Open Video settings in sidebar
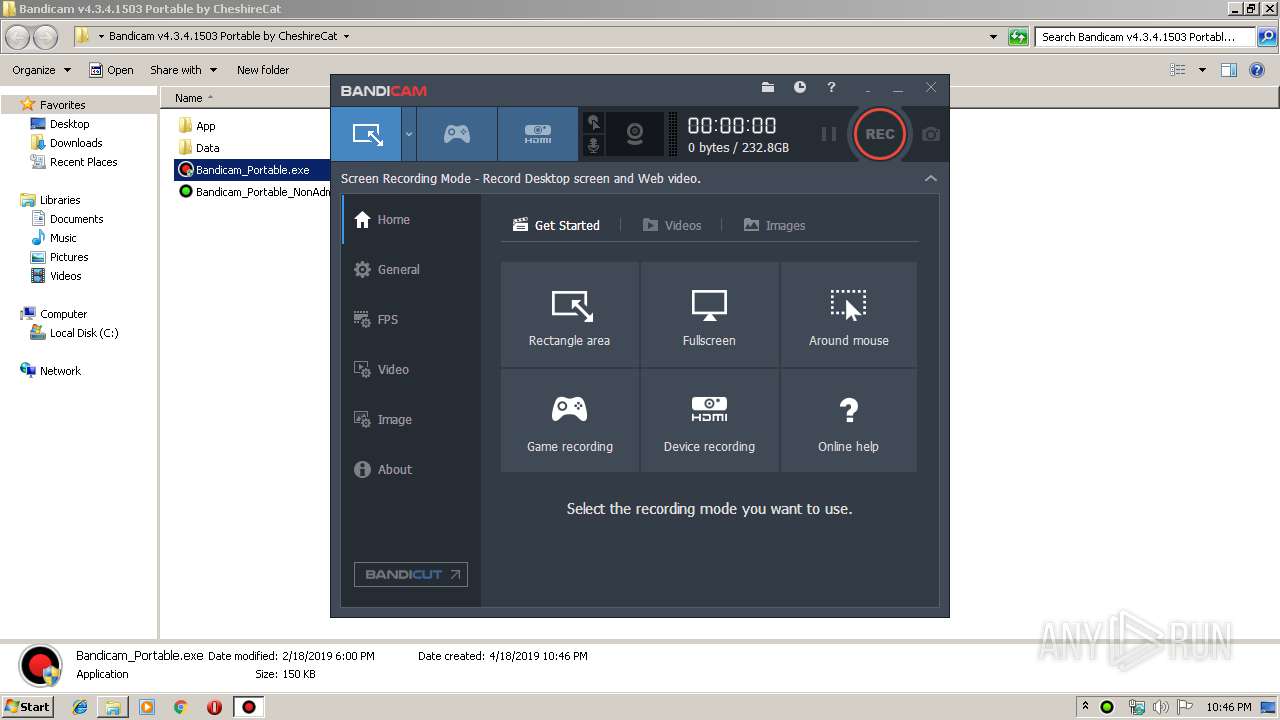1280x720 pixels. [x=412, y=370]
